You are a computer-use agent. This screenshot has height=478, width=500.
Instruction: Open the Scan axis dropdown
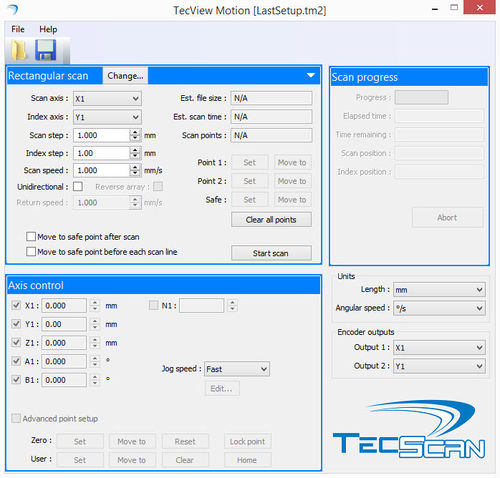tap(107, 99)
